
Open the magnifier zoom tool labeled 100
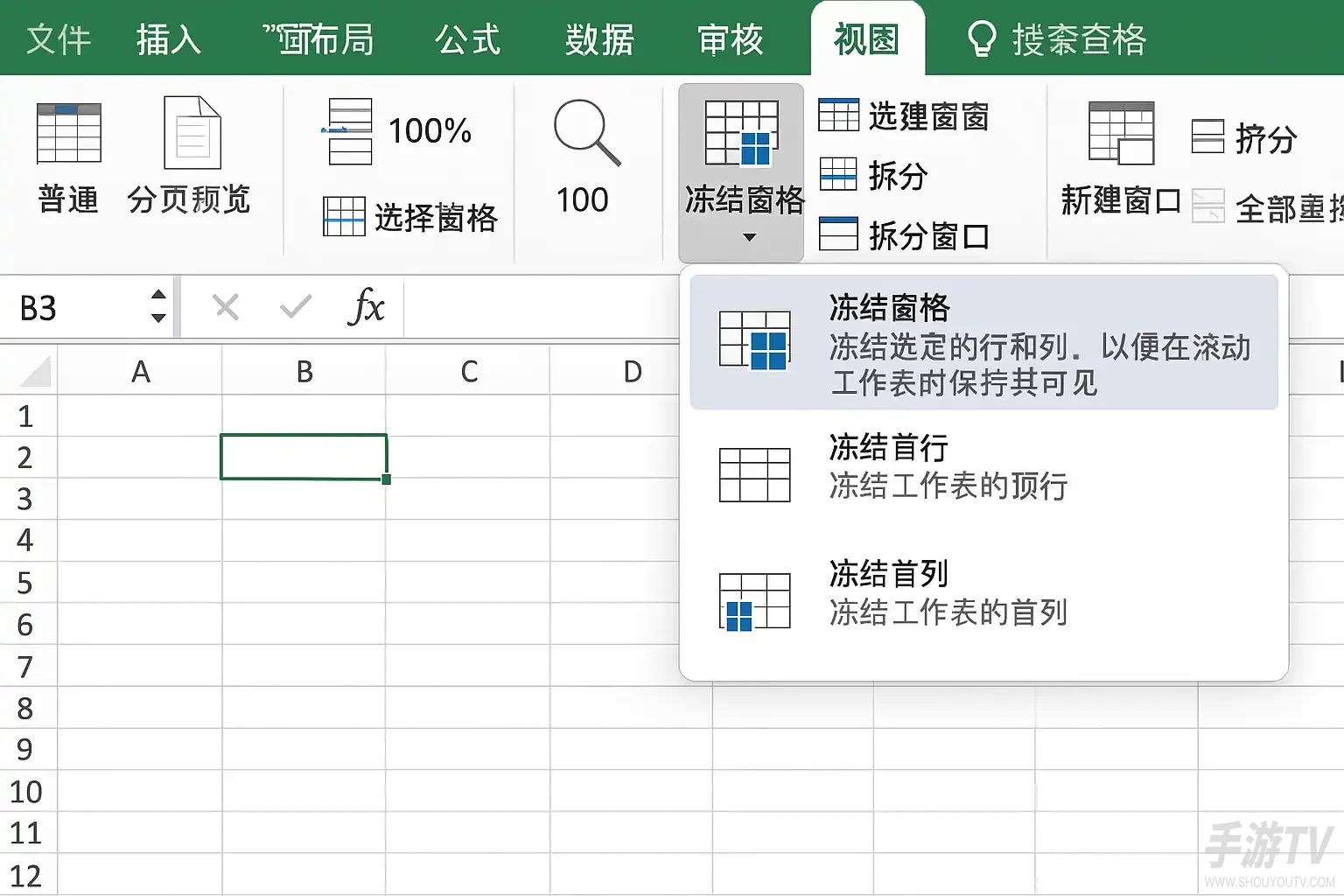(586, 133)
